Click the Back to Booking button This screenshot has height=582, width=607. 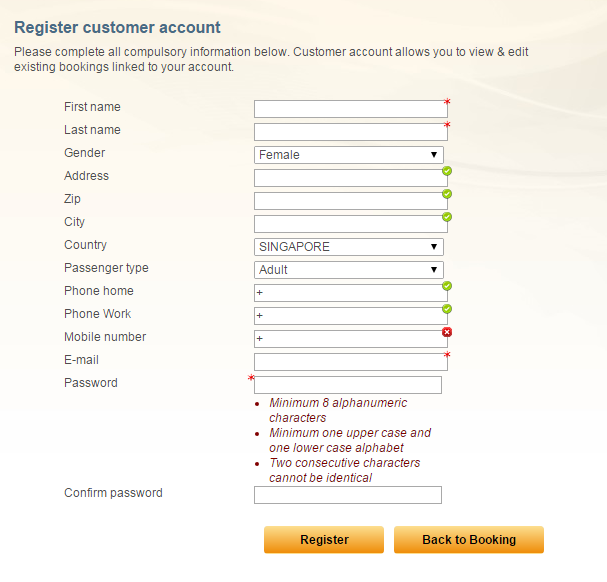[x=469, y=540]
